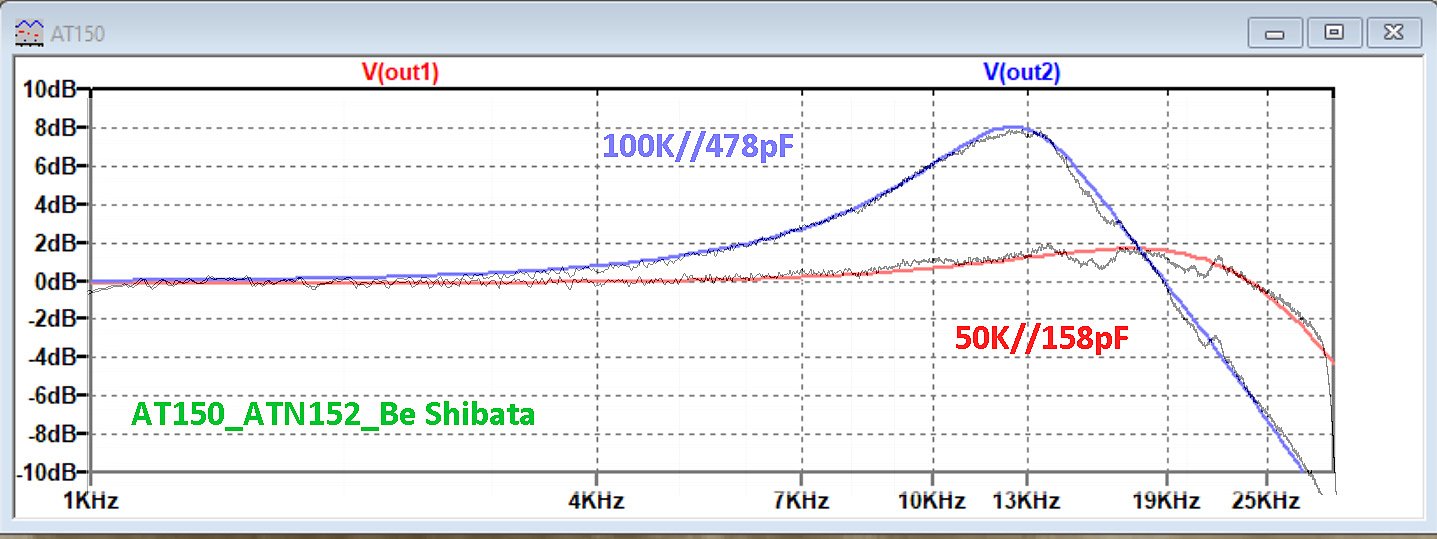Screen dimensions: 1437x539
Task: Click the 10KHz frequency axis label
Action: point(931,500)
